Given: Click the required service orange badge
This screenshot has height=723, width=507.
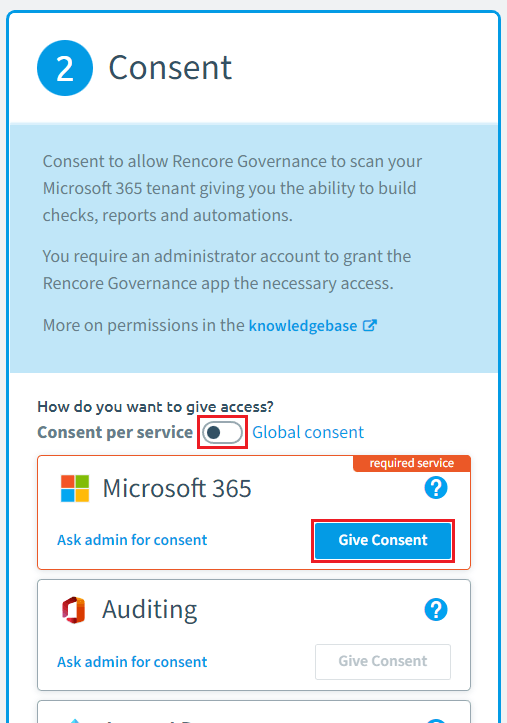Looking at the screenshot, I should coord(412,463).
